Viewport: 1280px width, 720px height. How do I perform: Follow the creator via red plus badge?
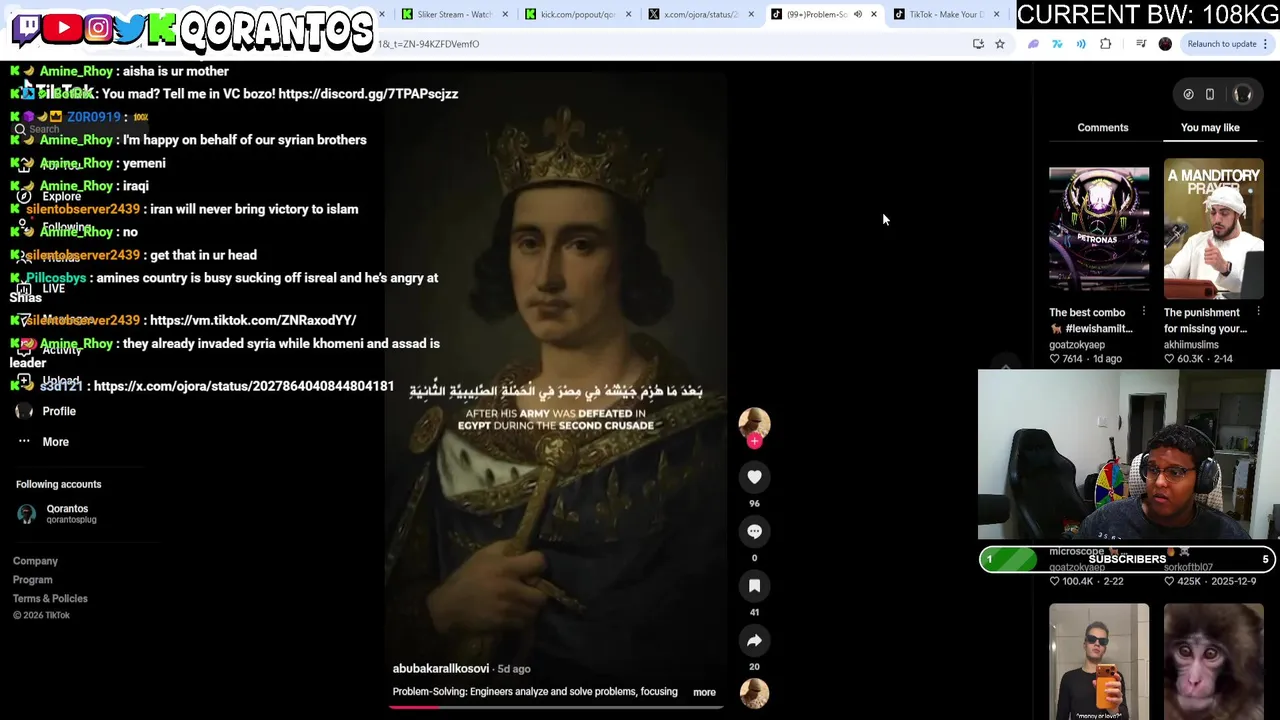pyautogui.click(x=754, y=441)
